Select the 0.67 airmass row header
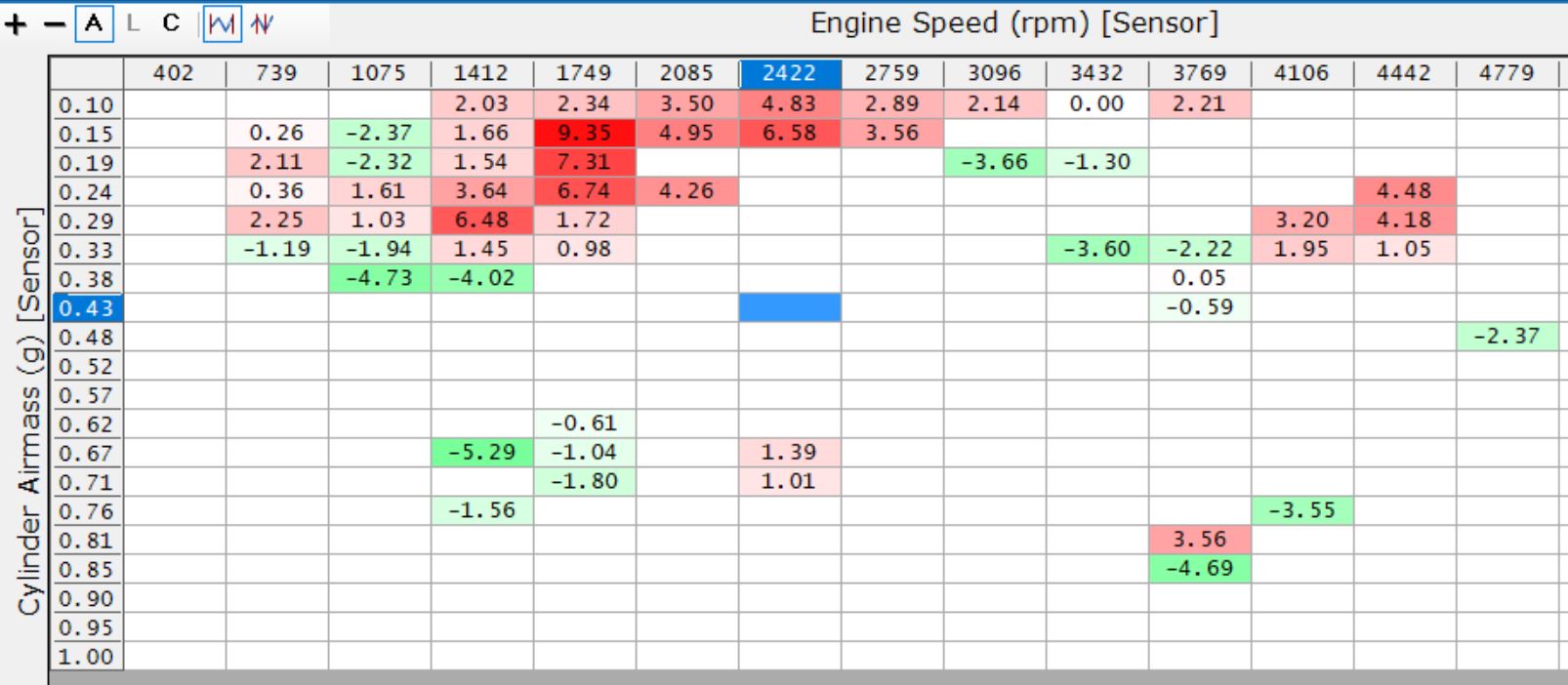 (87, 453)
